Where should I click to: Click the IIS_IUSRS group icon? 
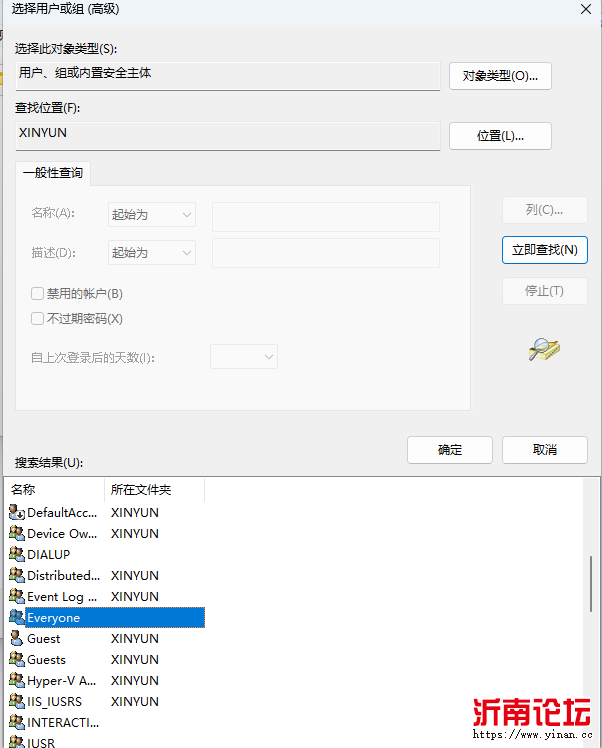pos(16,702)
